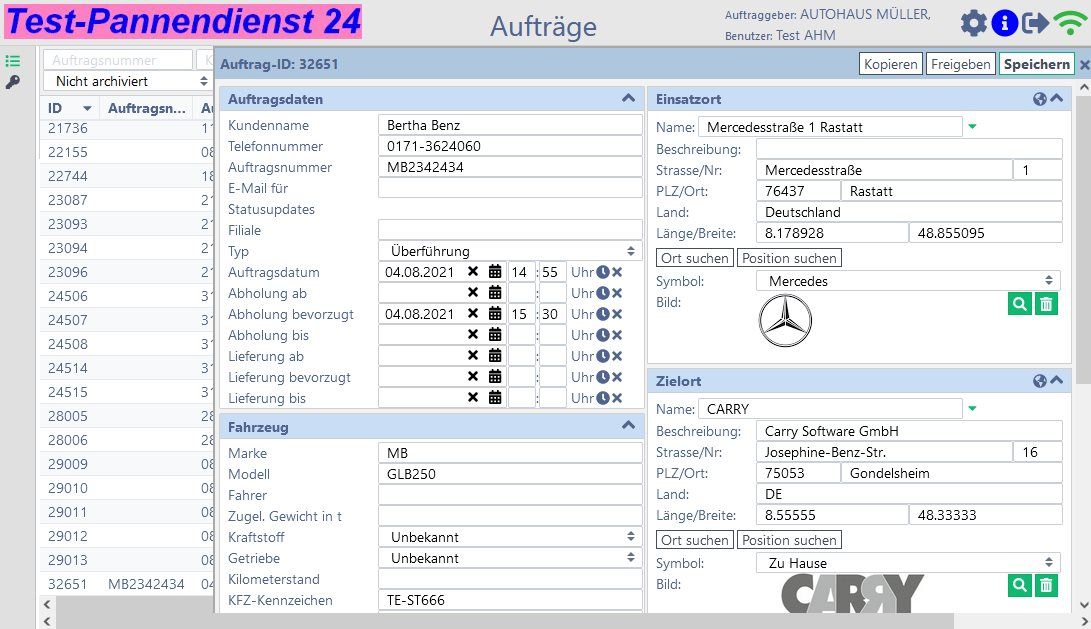Click Position suchen under Zielort
This screenshot has width=1091, height=629.
pyautogui.click(x=789, y=540)
